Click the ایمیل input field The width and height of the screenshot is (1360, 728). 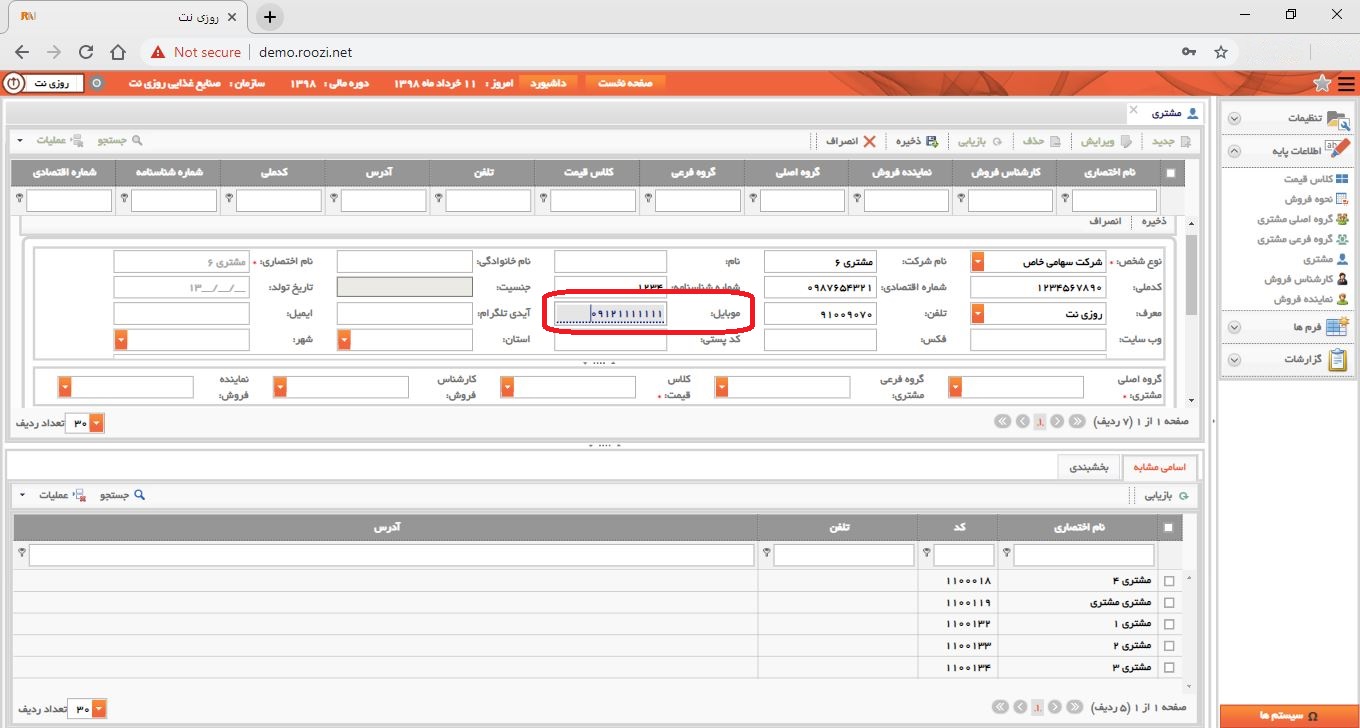coord(181,314)
